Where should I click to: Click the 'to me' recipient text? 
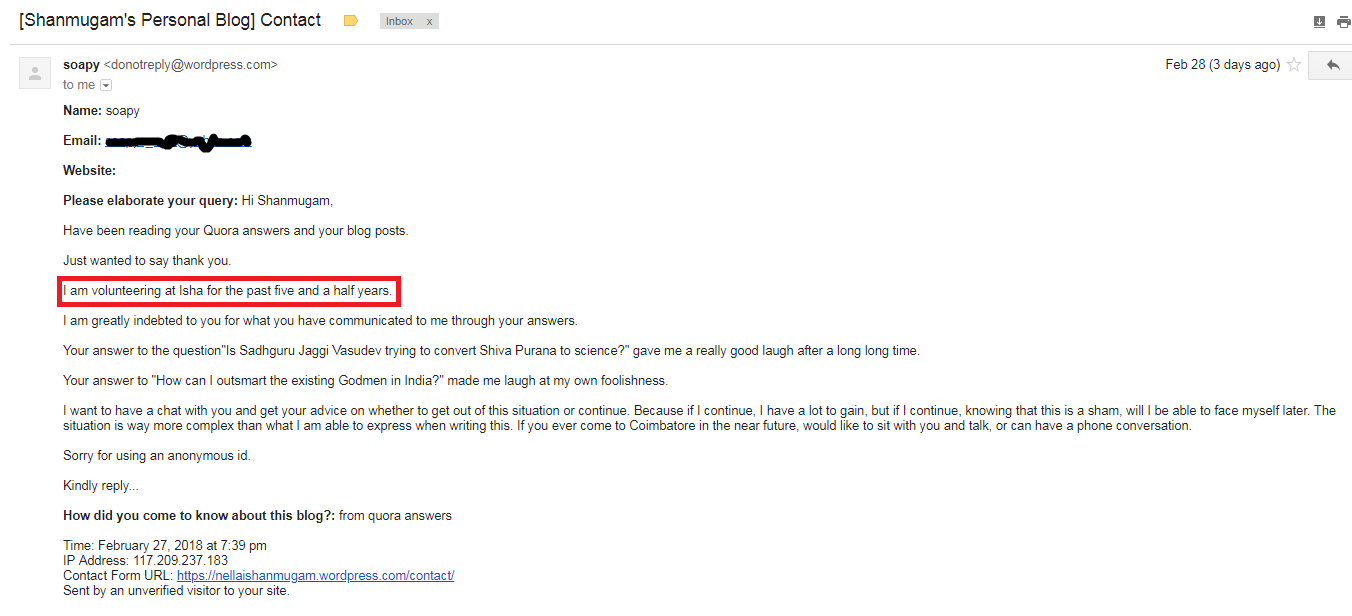pos(79,85)
